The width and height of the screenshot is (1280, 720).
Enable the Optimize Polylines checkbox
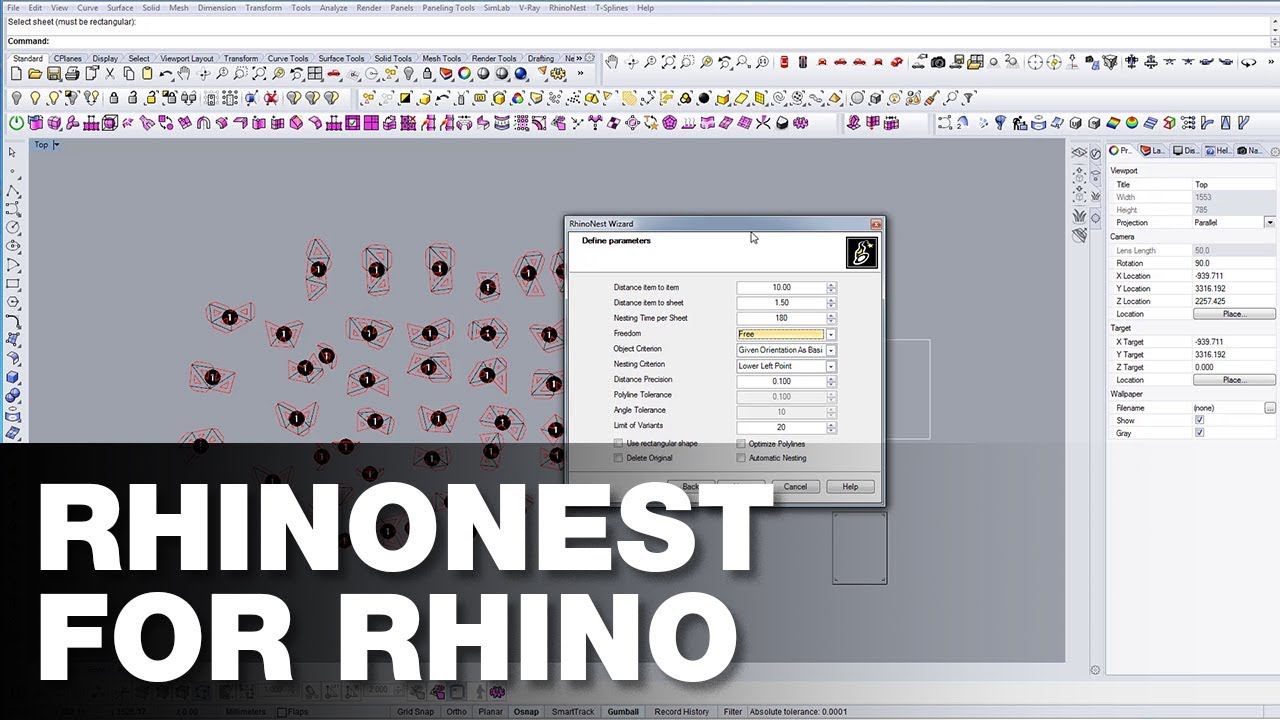[741, 443]
